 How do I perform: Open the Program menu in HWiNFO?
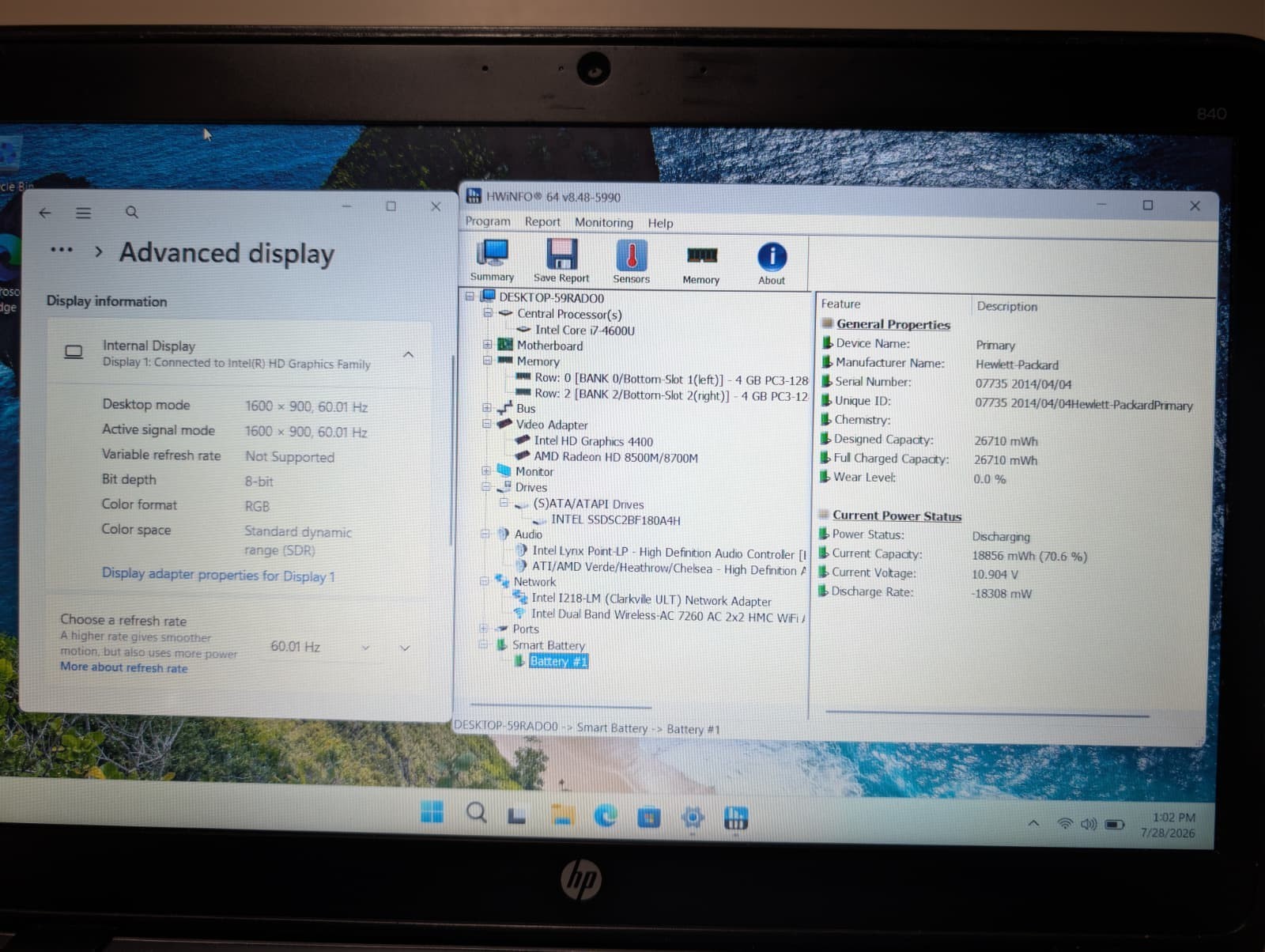[x=488, y=221]
